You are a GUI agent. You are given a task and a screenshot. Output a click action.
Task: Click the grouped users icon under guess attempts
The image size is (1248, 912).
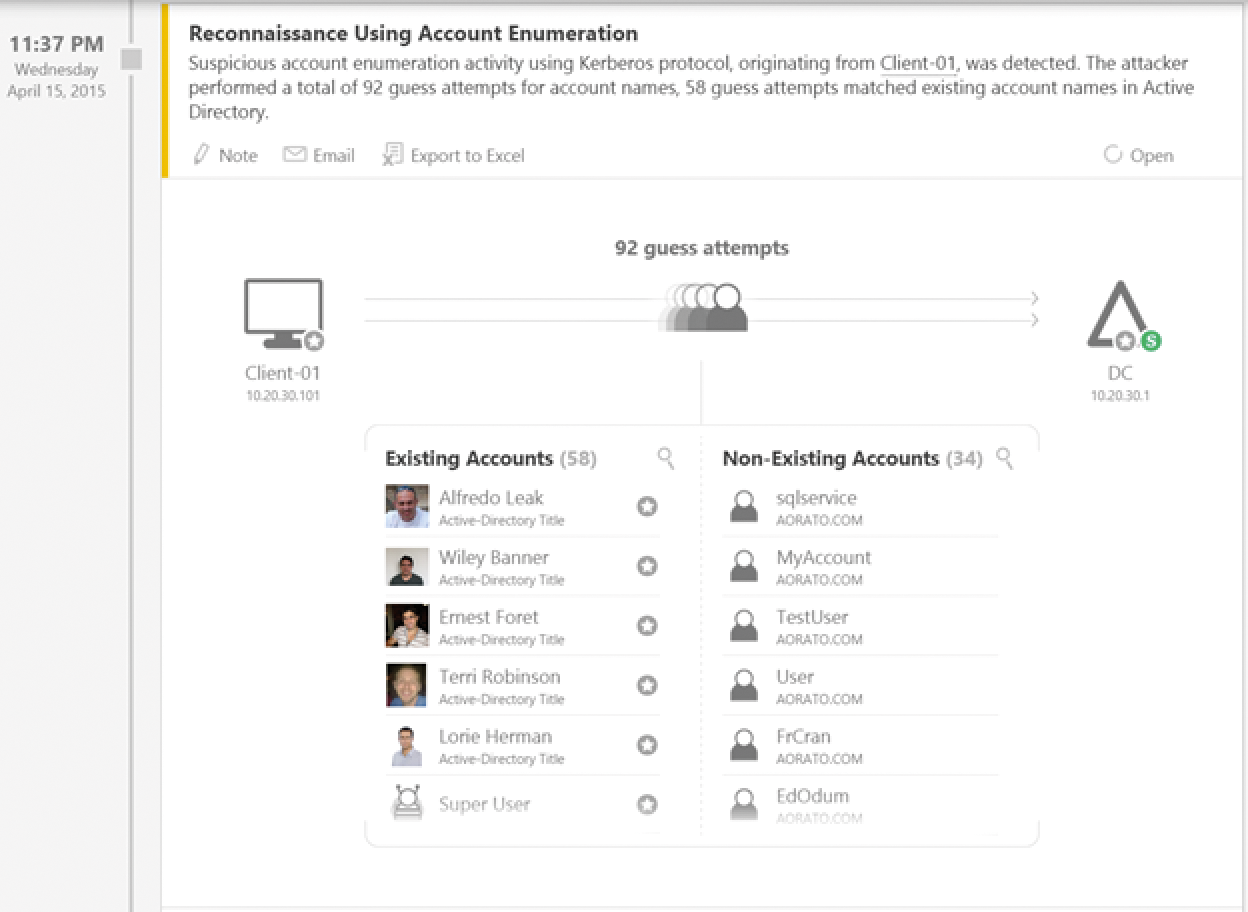tap(704, 308)
